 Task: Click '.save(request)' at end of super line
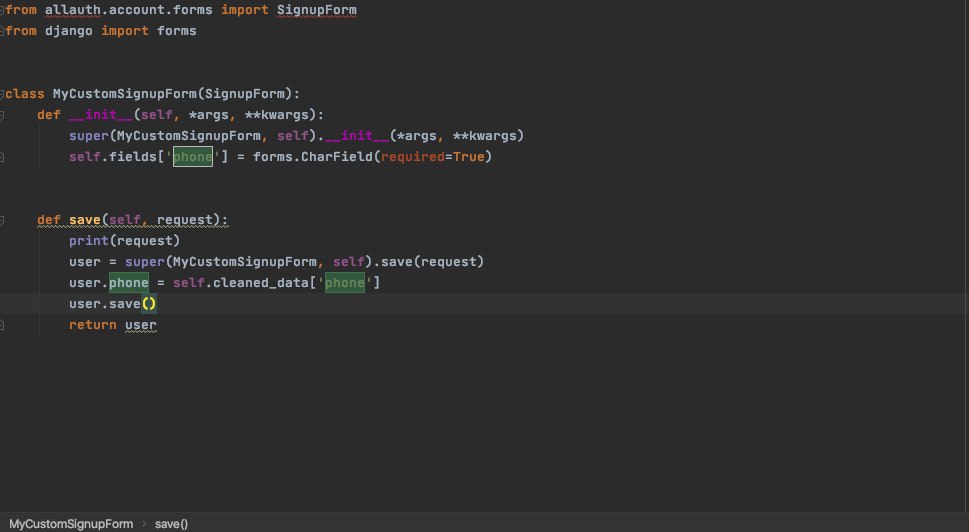click(428, 262)
